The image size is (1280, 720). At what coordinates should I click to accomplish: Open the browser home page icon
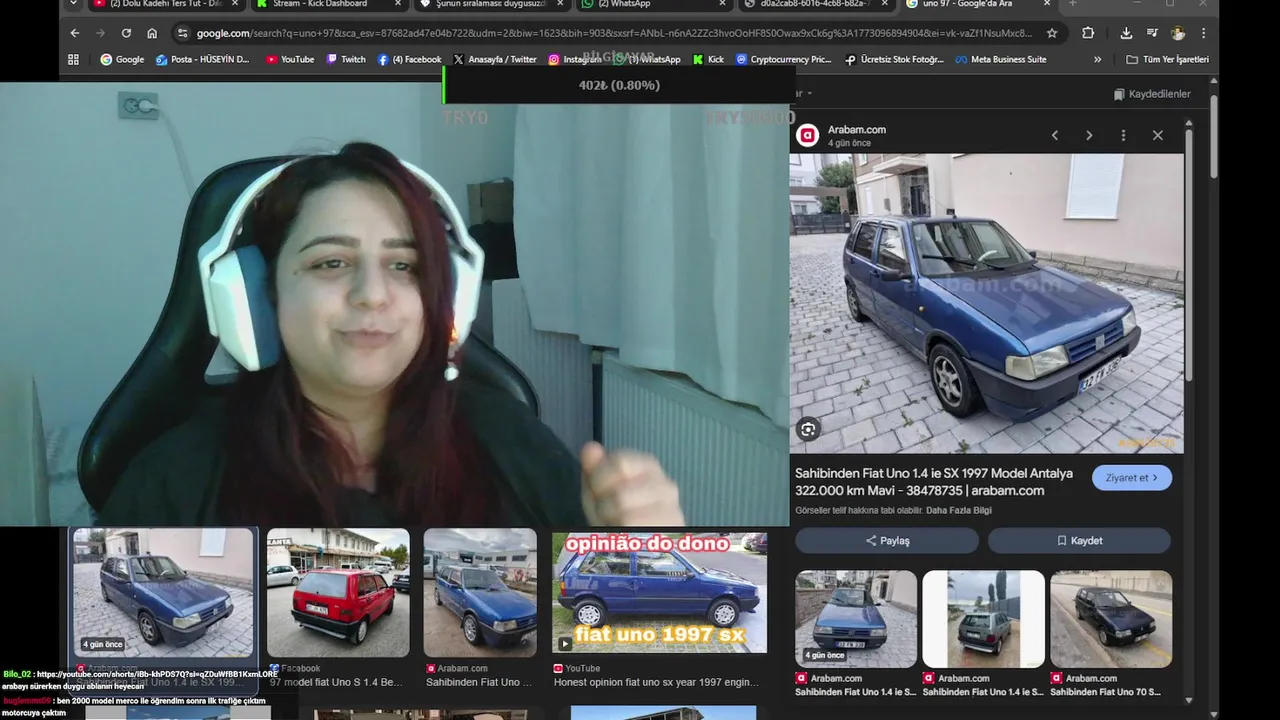[x=152, y=33]
